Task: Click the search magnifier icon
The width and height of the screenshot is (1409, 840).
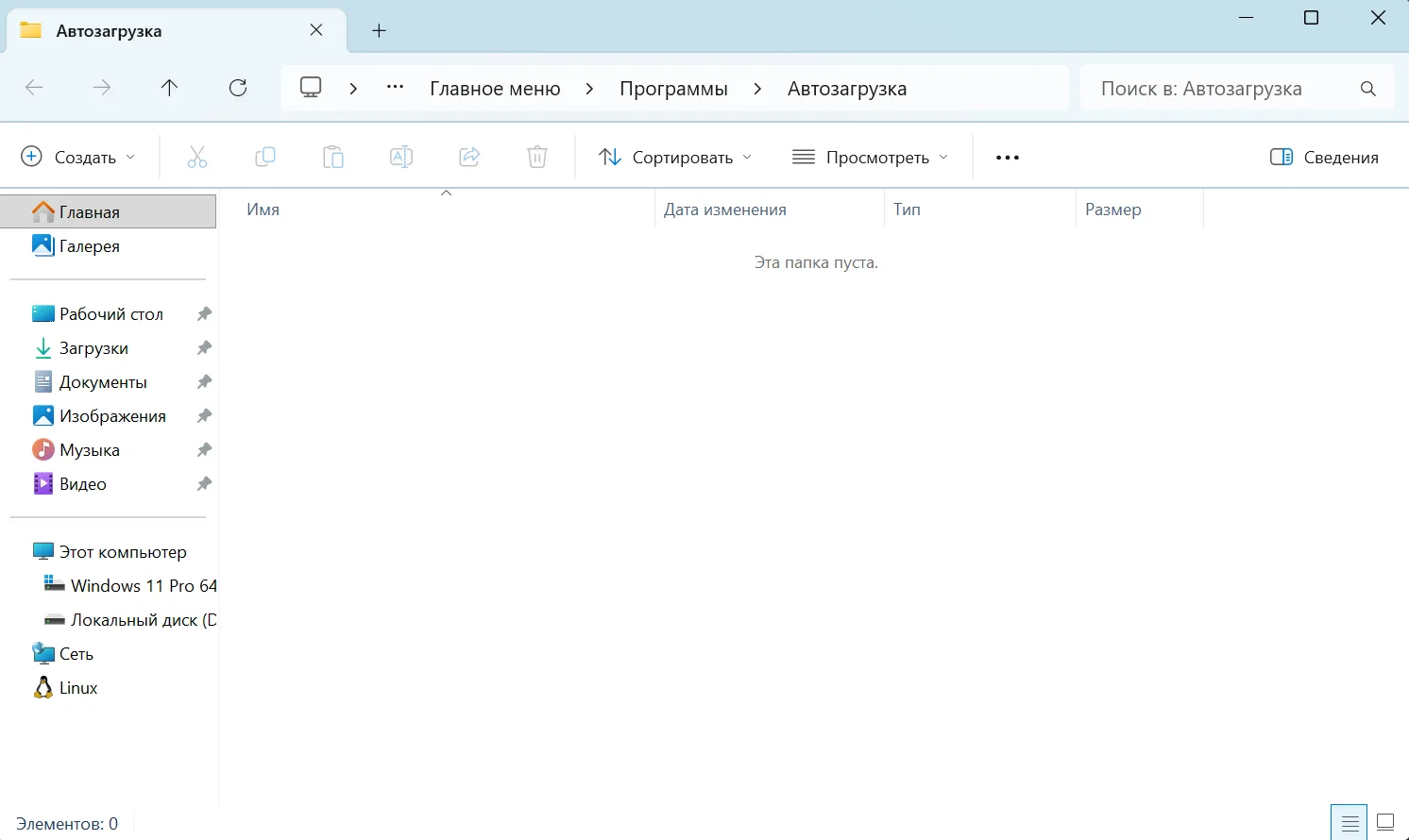Action: pos(1368,89)
